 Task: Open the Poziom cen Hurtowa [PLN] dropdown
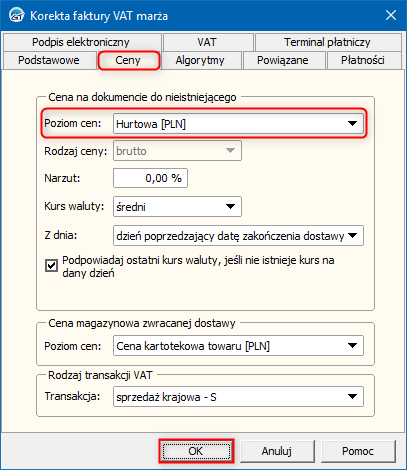point(238,124)
